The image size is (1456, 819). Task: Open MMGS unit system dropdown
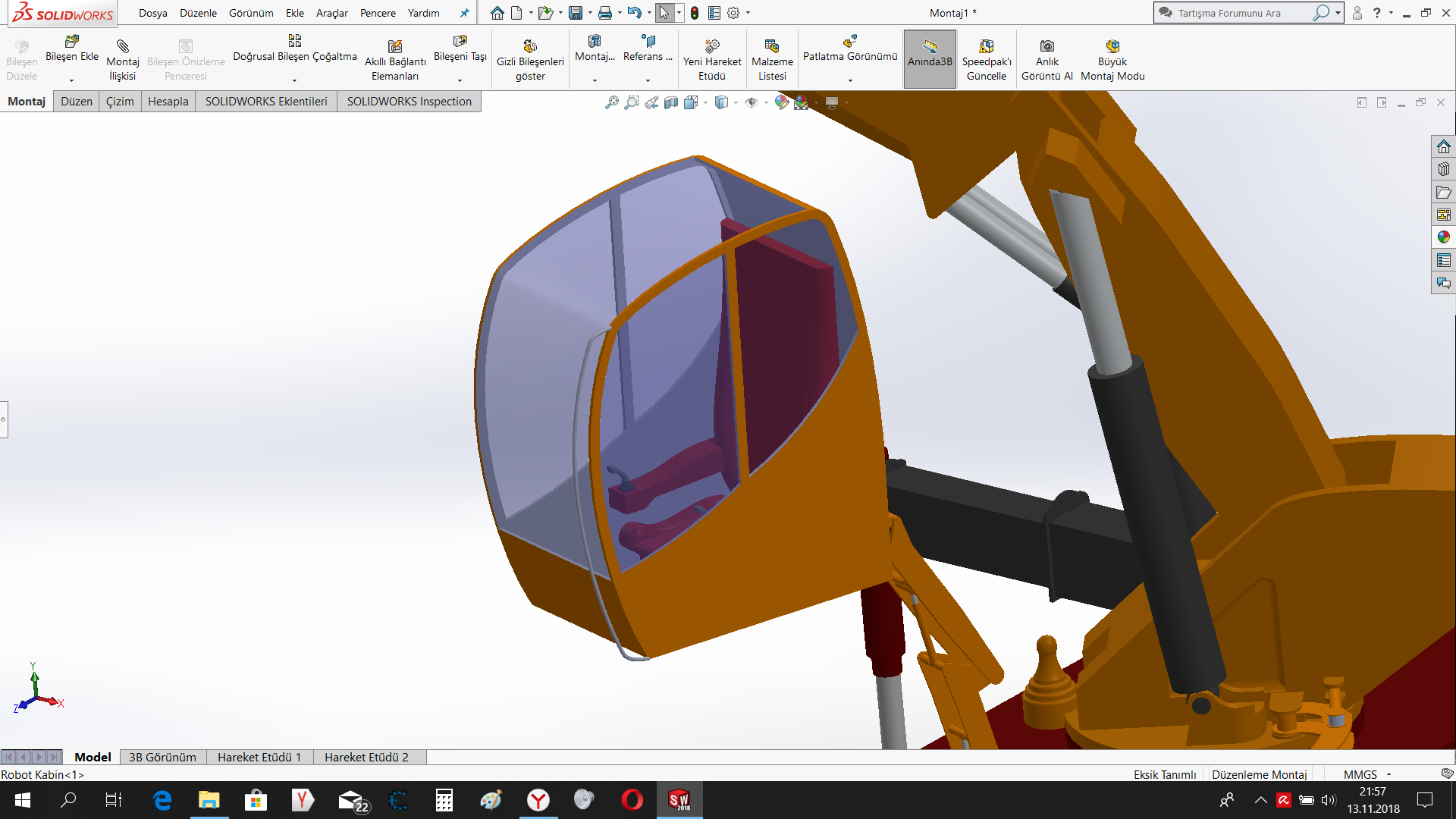pyautogui.click(x=1389, y=774)
